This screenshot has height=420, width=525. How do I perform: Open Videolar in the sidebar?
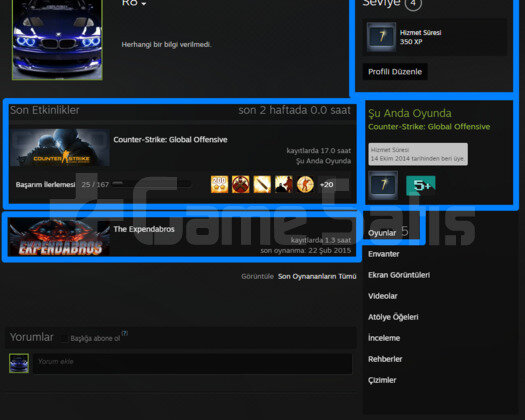pos(383,296)
